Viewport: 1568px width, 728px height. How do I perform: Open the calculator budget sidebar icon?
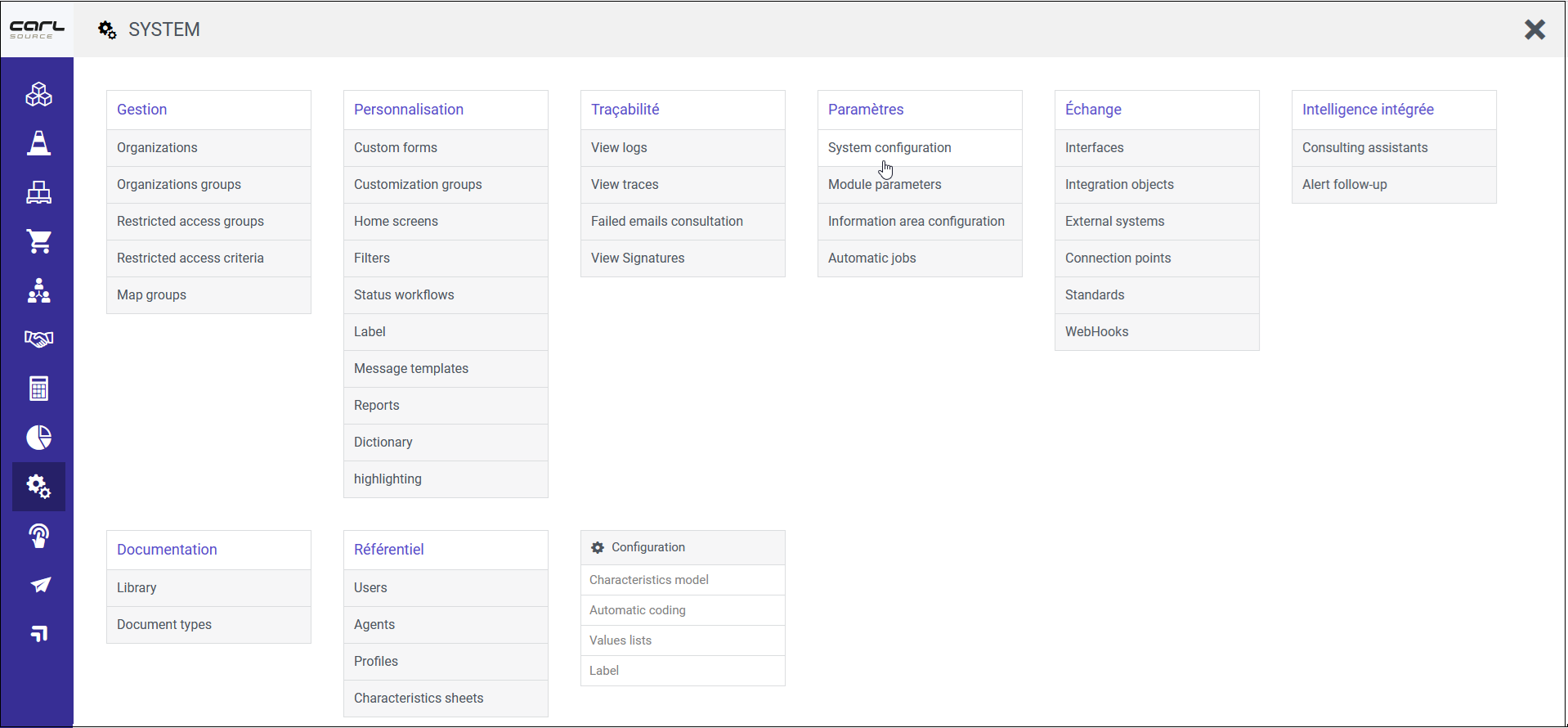38,388
